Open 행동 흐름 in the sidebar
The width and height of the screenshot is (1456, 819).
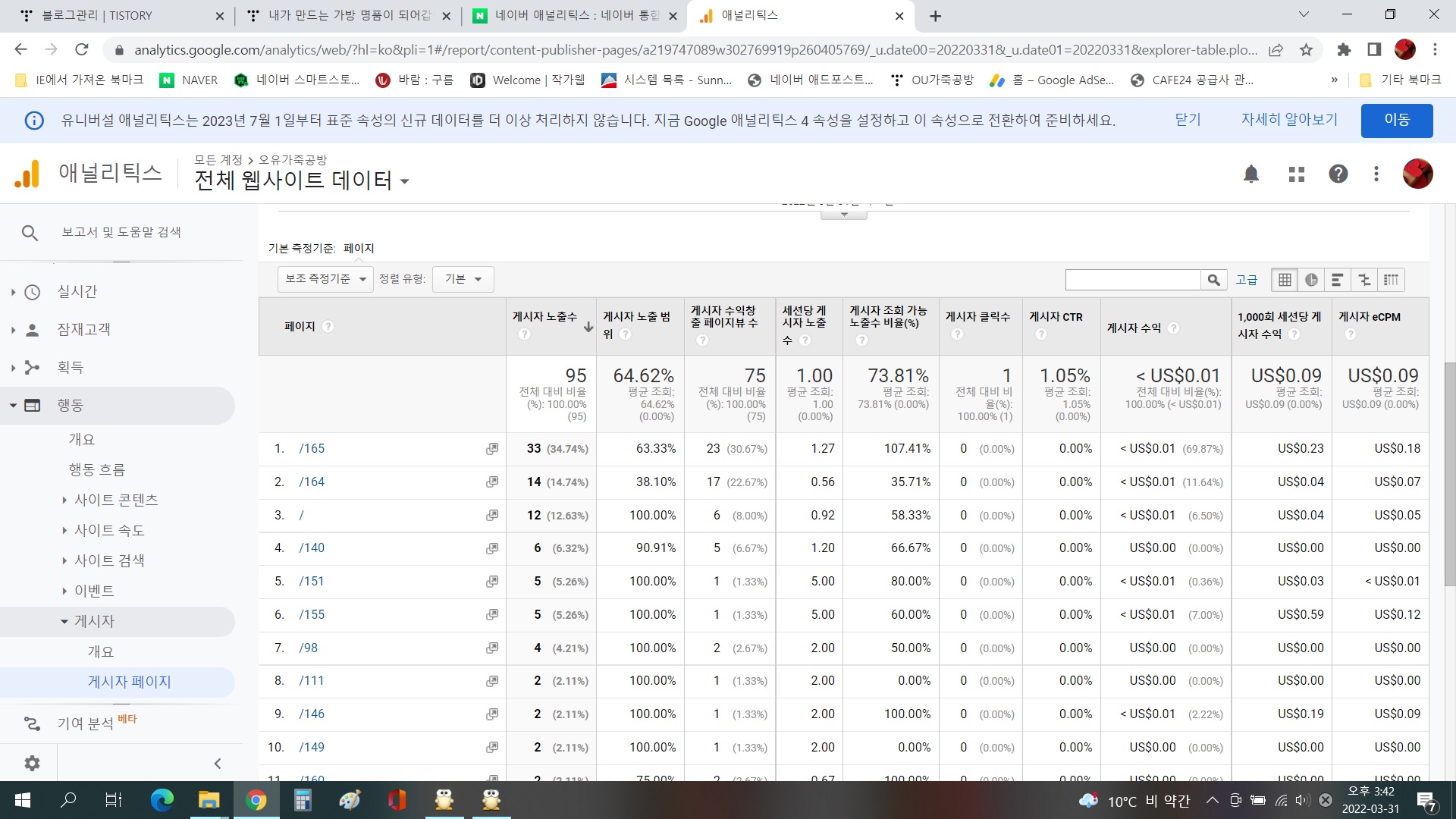click(97, 470)
